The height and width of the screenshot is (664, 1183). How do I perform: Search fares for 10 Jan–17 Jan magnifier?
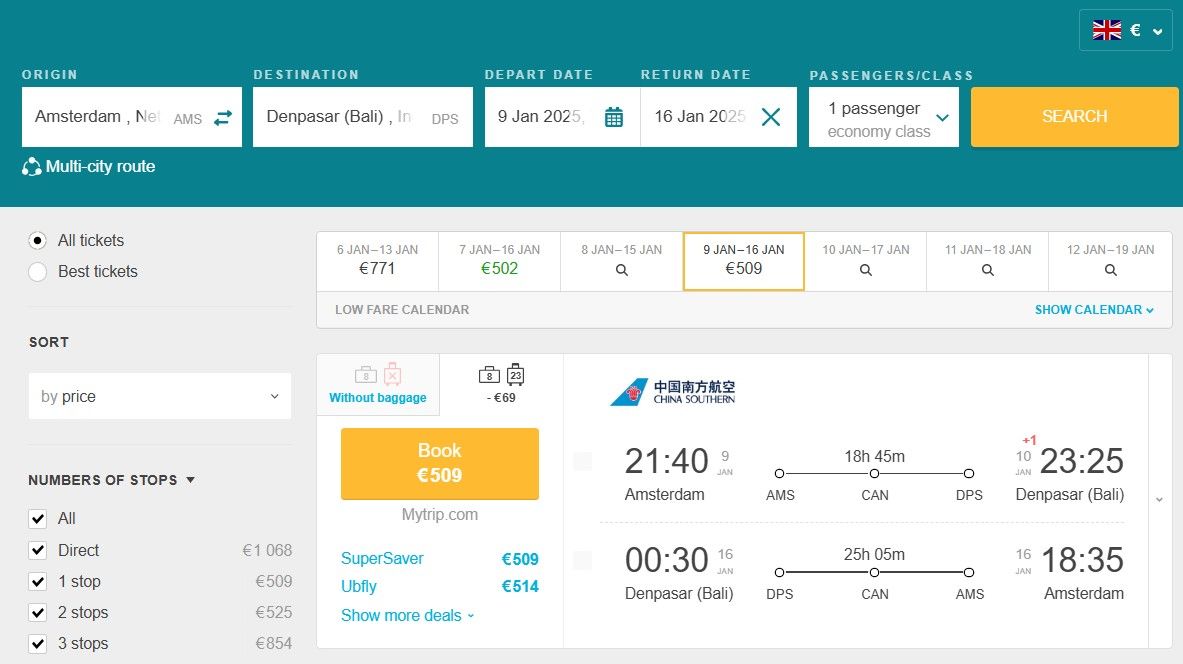point(866,270)
